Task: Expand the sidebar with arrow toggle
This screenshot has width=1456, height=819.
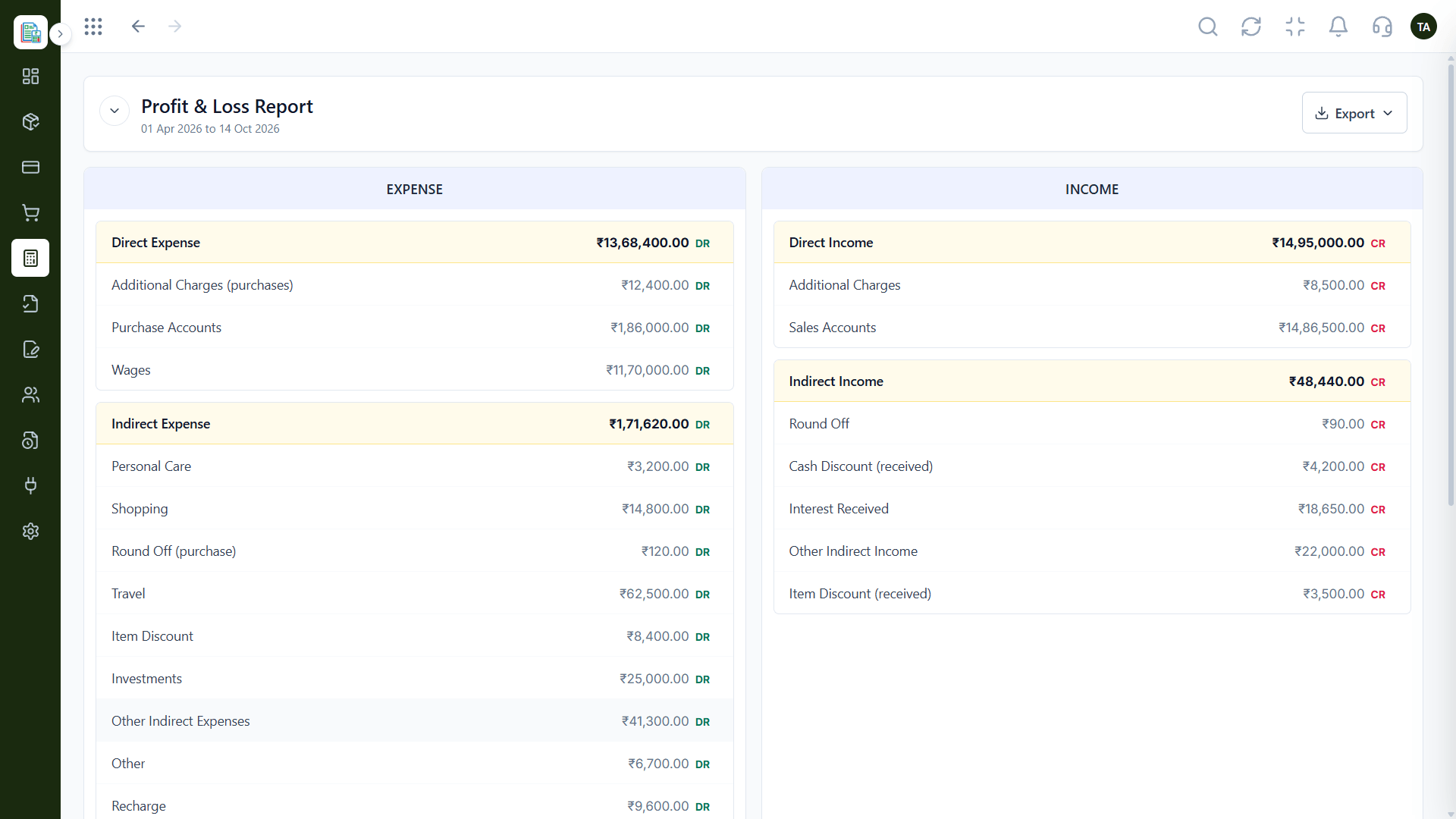Action: (61, 34)
